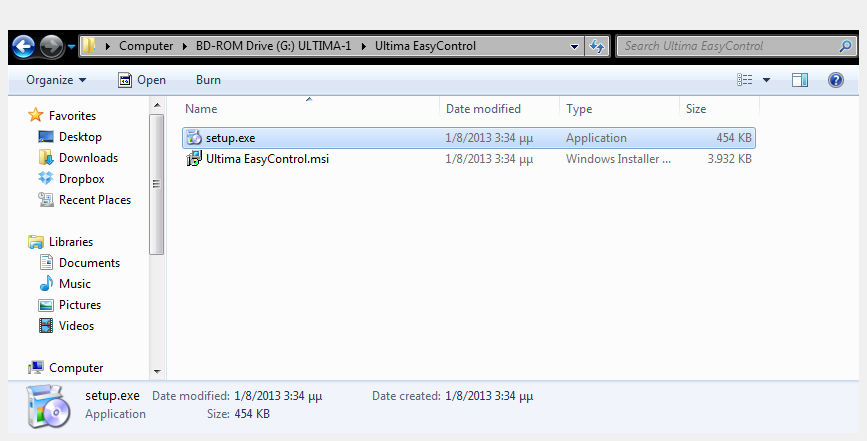
Task: Click the setup.exe installer icon in the list
Action: 194,138
